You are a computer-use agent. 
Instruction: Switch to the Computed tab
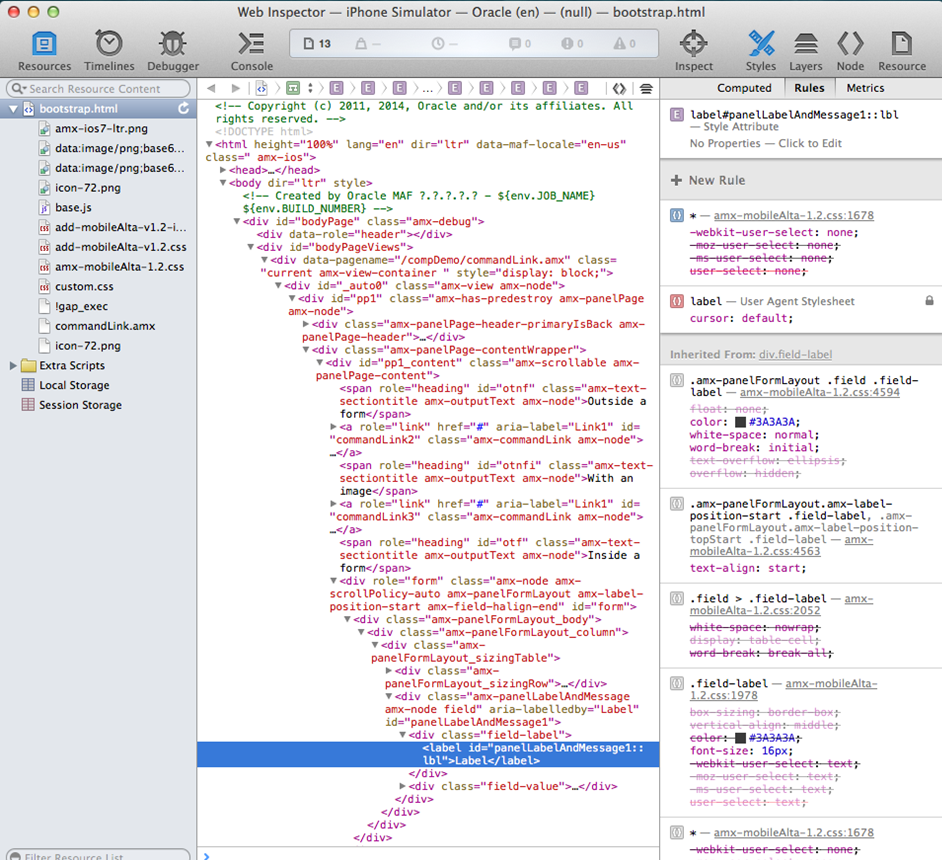coord(744,88)
